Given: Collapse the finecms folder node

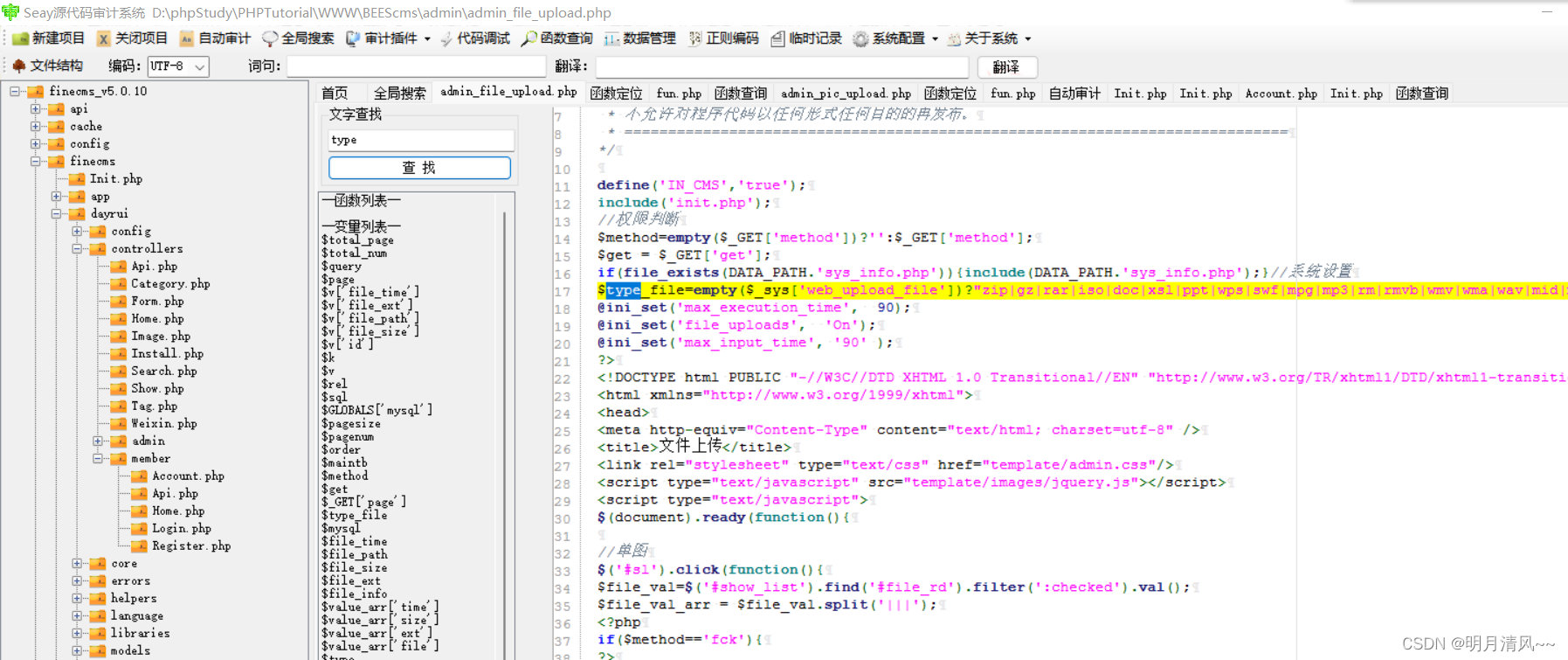Looking at the screenshot, I should [36, 161].
